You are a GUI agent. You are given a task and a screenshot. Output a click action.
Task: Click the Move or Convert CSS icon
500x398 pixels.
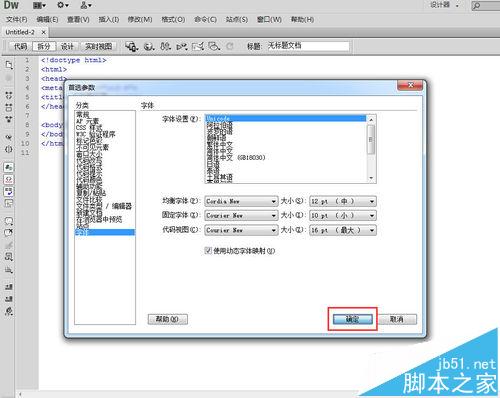[9, 270]
